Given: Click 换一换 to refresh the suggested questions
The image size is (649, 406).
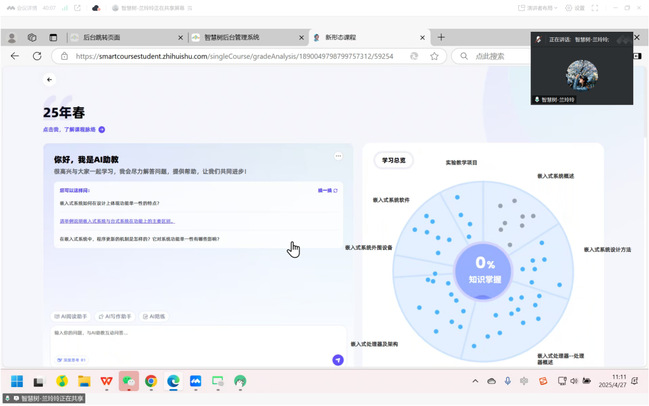Looking at the screenshot, I should pos(327,190).
